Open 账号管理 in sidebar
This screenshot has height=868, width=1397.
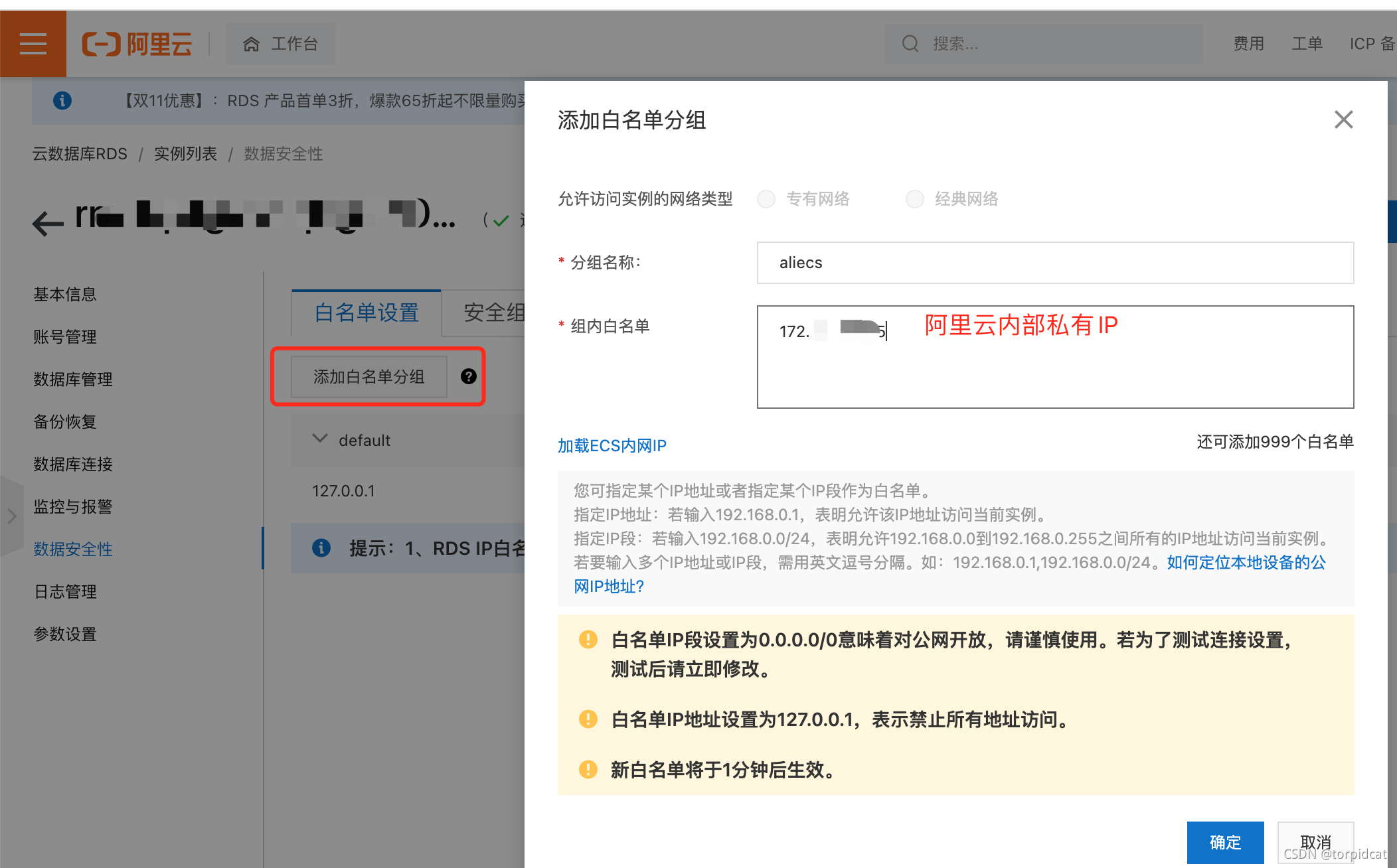coord(65,336)
